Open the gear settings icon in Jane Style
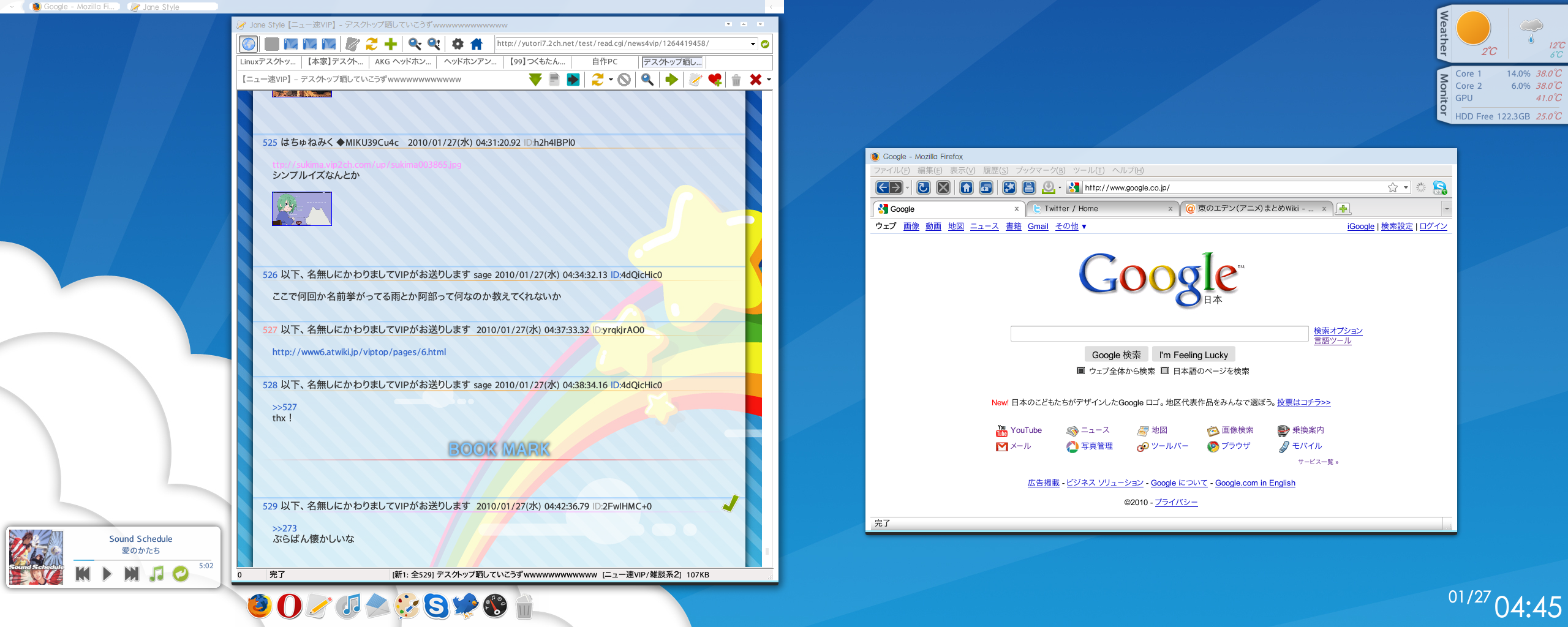 pos(458,44)
